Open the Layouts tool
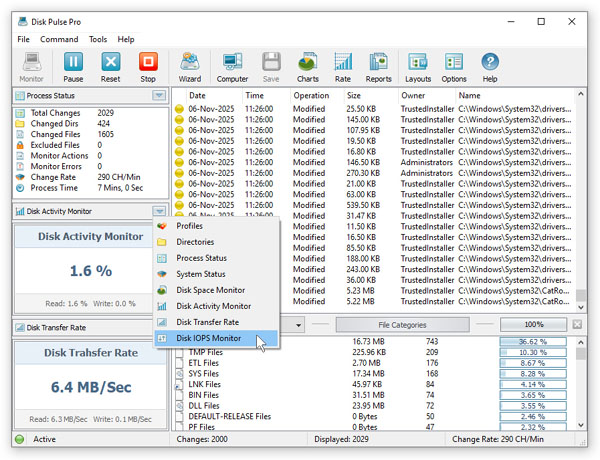Screen dimensions: 600x460 pos(418,67)
